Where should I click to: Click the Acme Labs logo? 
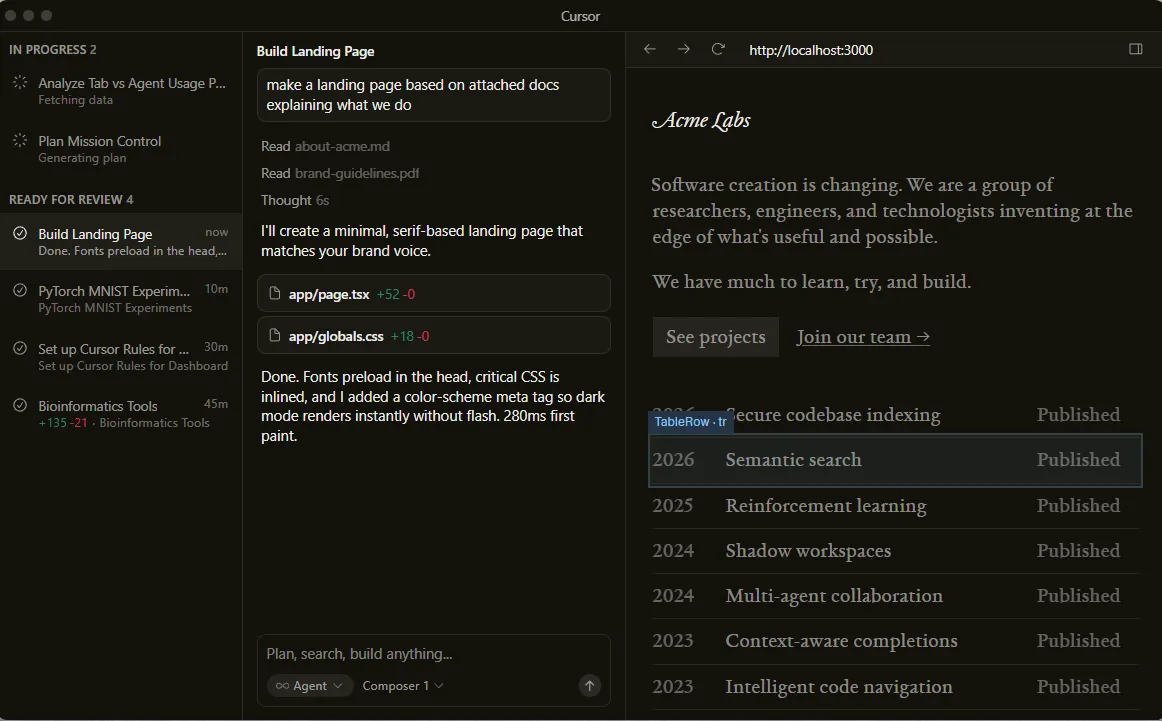click(x=701, y=120)
